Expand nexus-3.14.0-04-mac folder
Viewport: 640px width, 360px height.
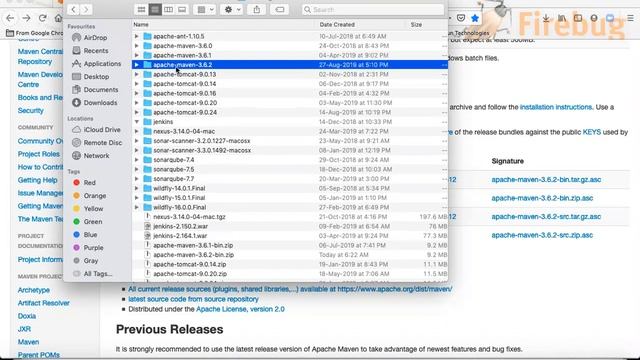pos(137,131)
